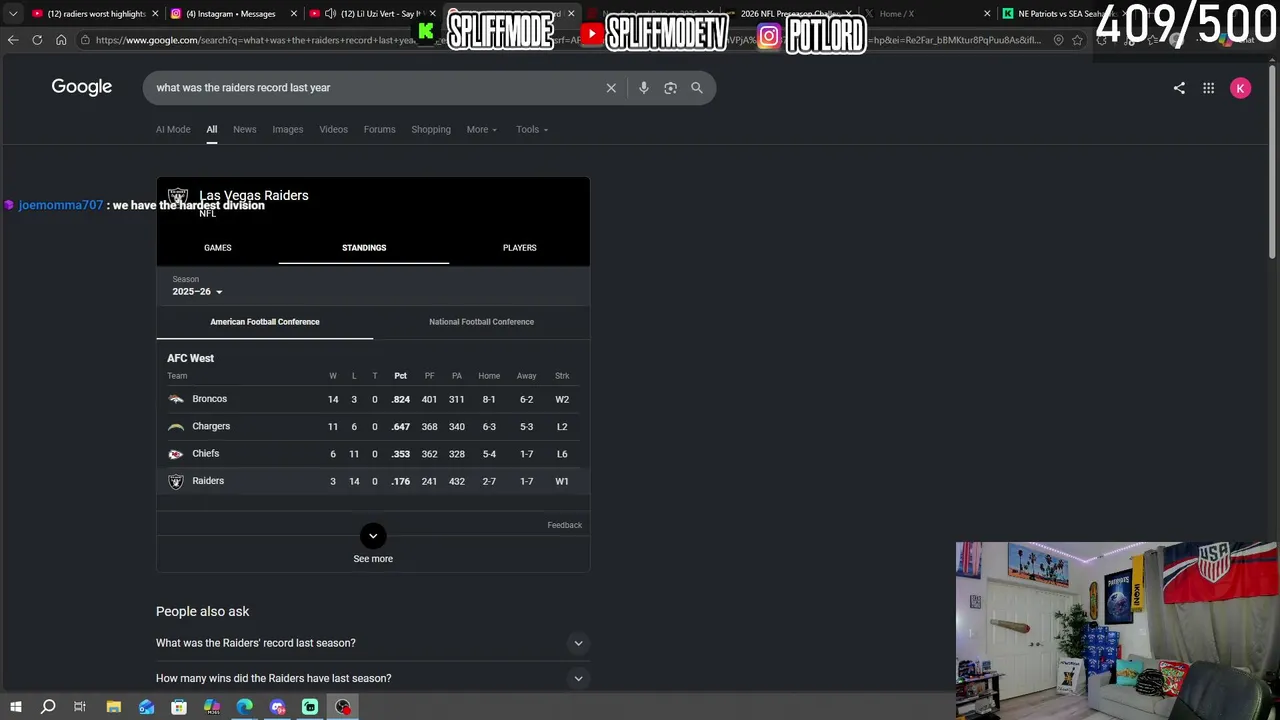Close the Instagram Messages tab

pyautogui.click(x=294, y=14)
